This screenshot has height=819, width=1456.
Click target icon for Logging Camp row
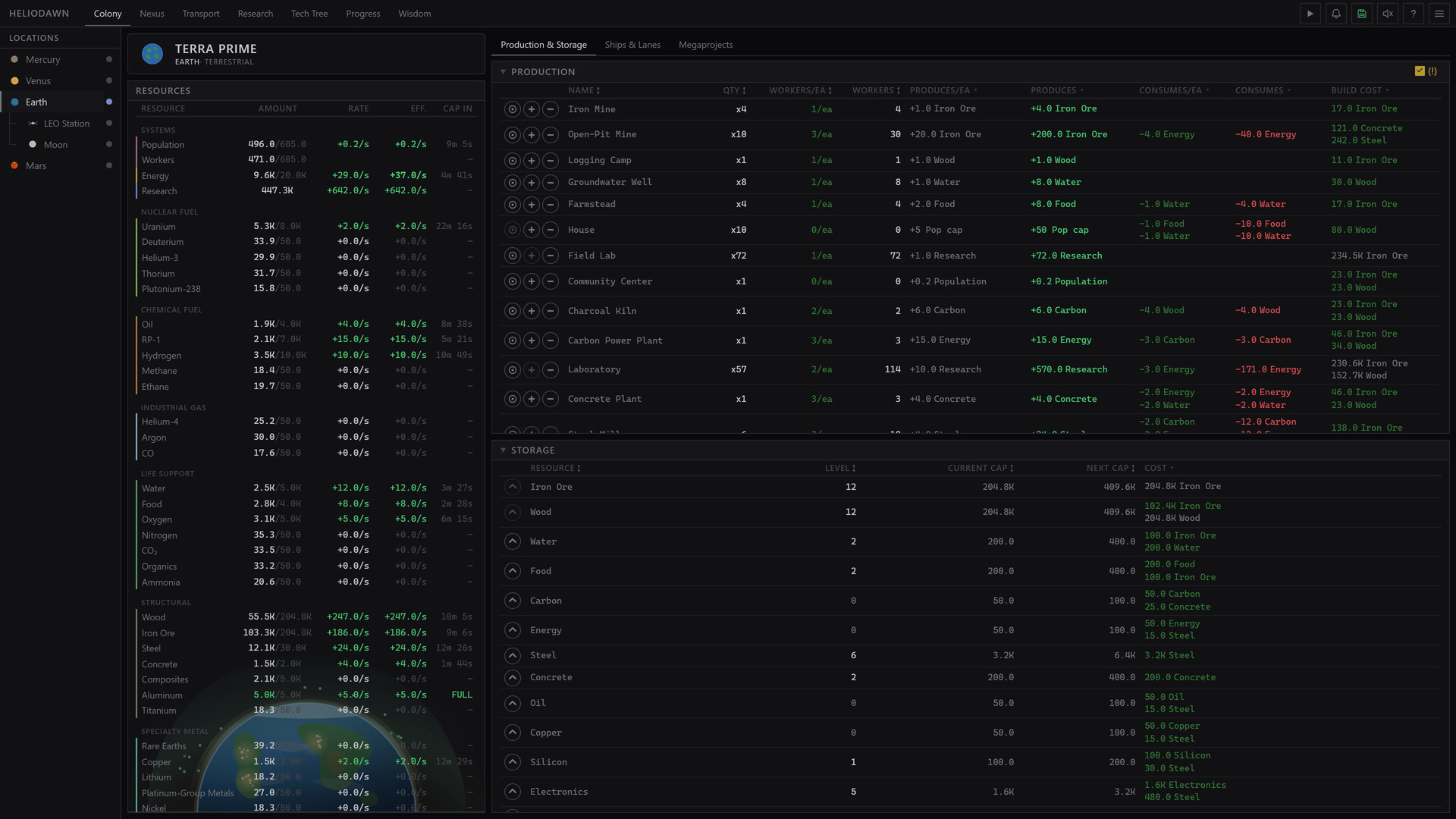tap(513, 161)
